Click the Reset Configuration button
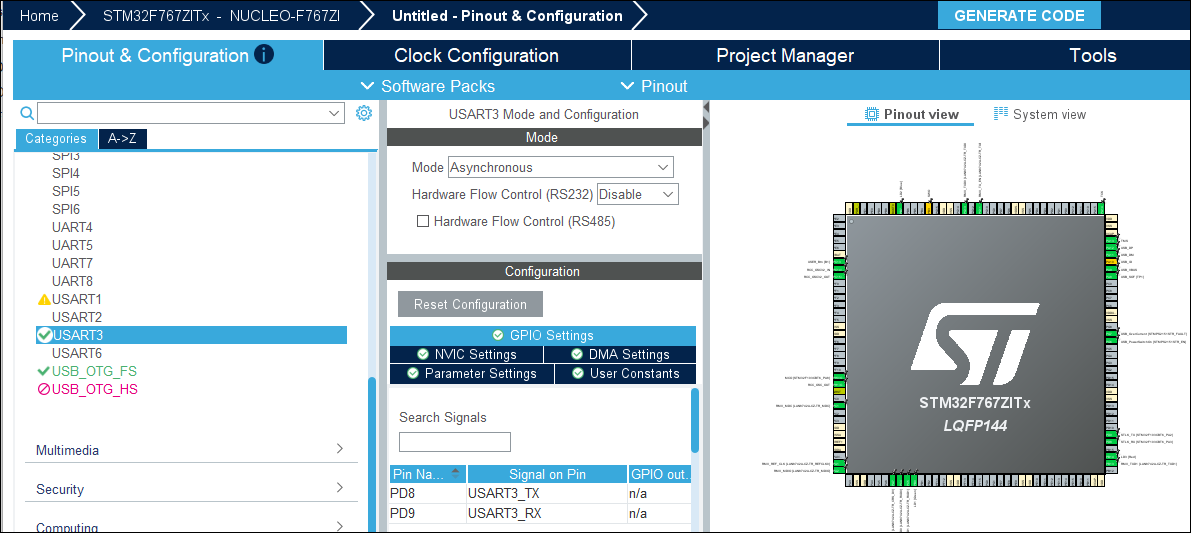Image resolution: width=1191 pixels, height=533 pixels. click(470, 304)
